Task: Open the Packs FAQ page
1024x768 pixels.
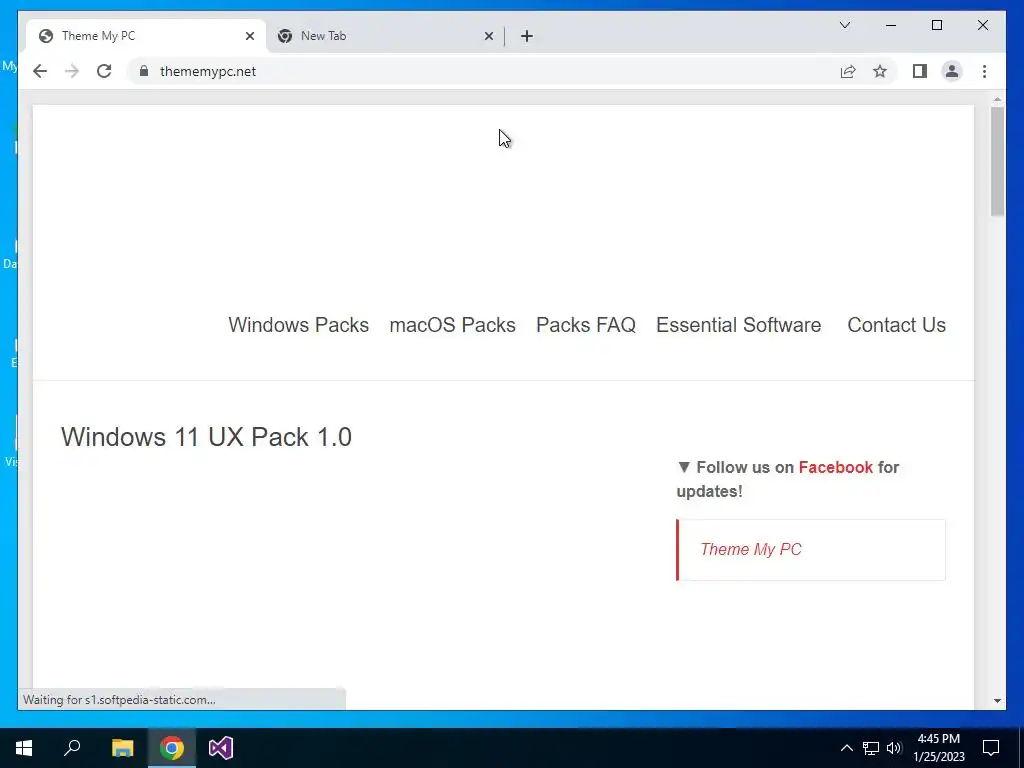Action: tap(586, 325)
